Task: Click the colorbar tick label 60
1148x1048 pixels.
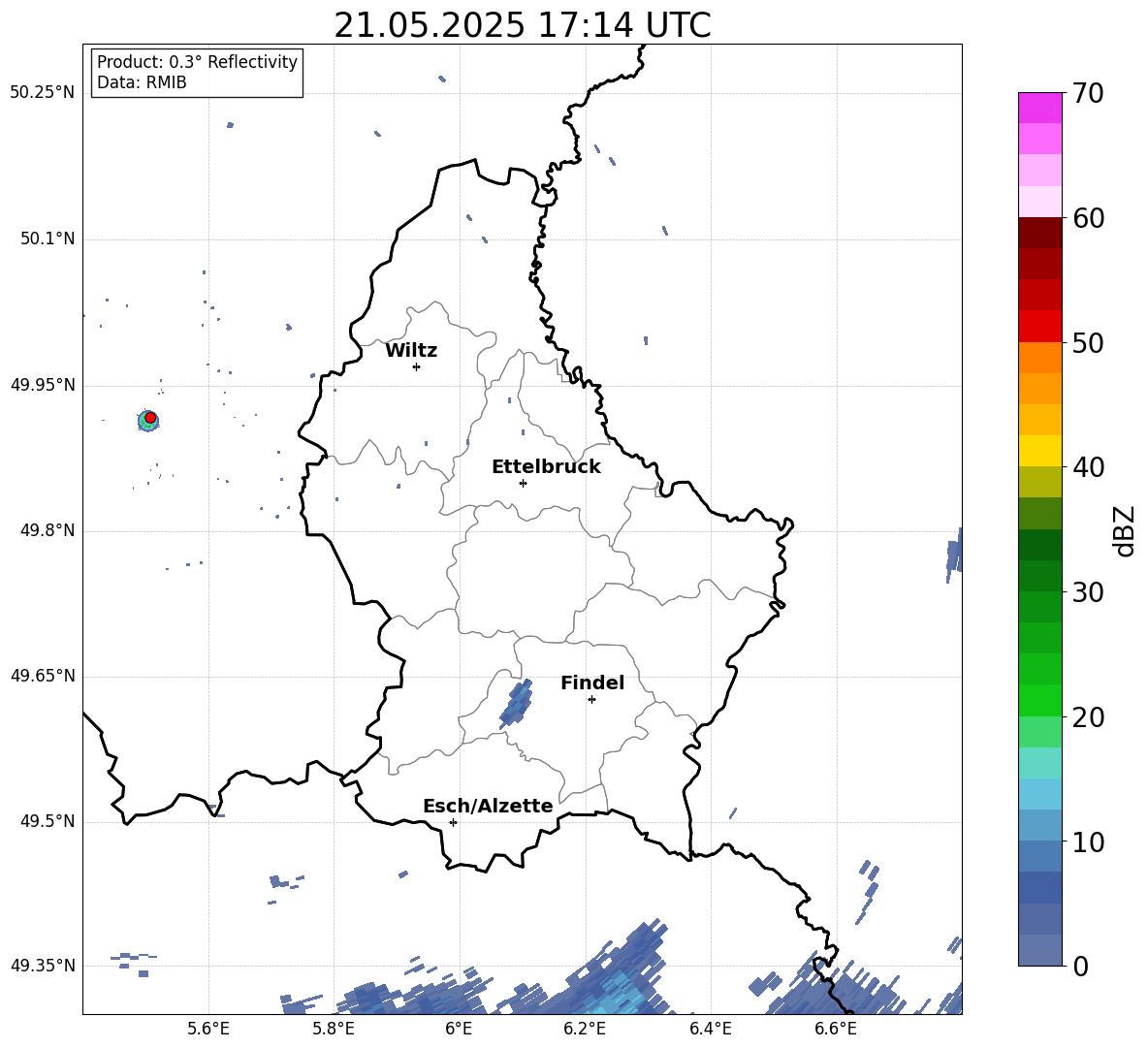Action: click(1089, 218)
